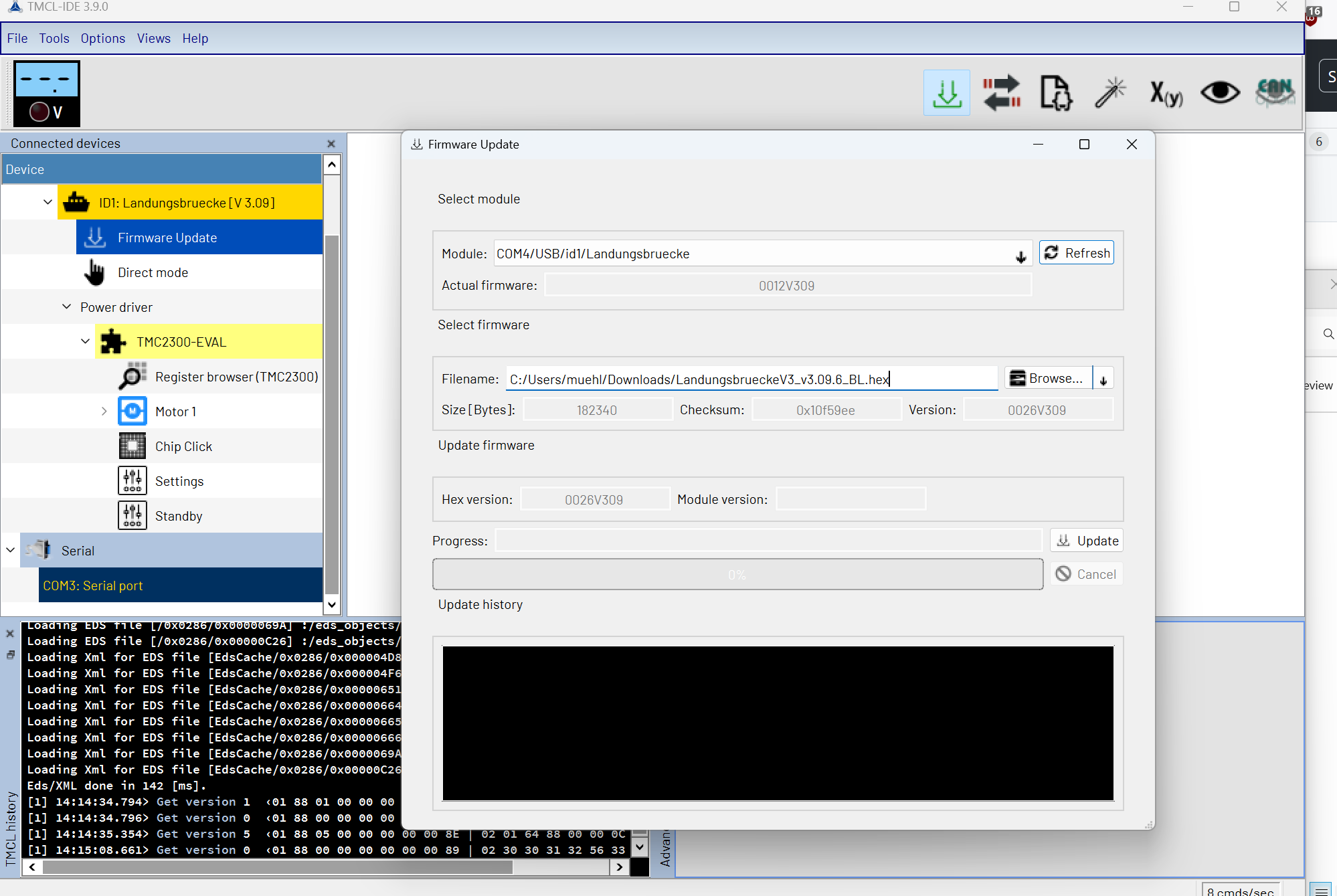Toggle the eye monitor view icon

coord(1220,92)
